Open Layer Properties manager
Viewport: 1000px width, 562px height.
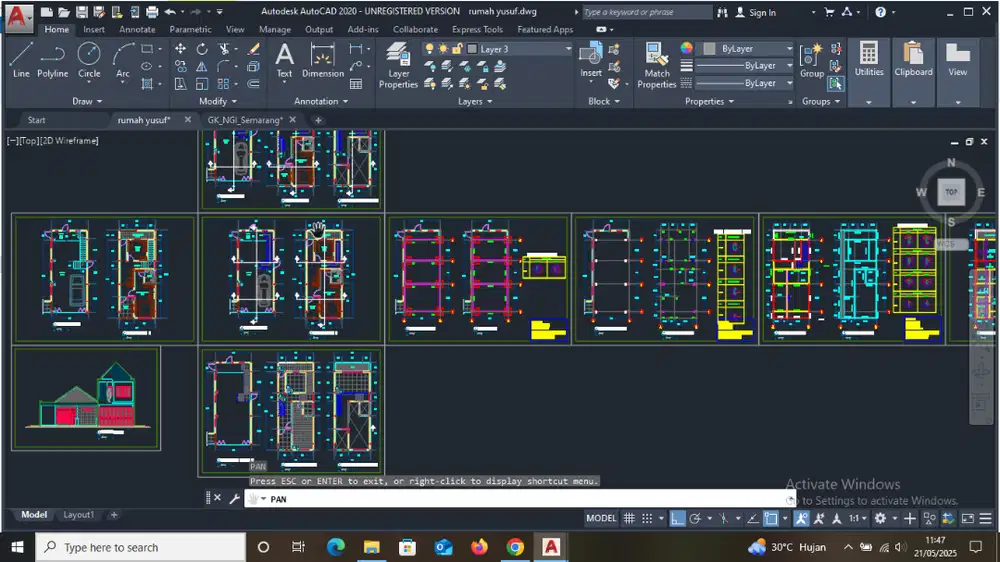click(x=398, y=65)
